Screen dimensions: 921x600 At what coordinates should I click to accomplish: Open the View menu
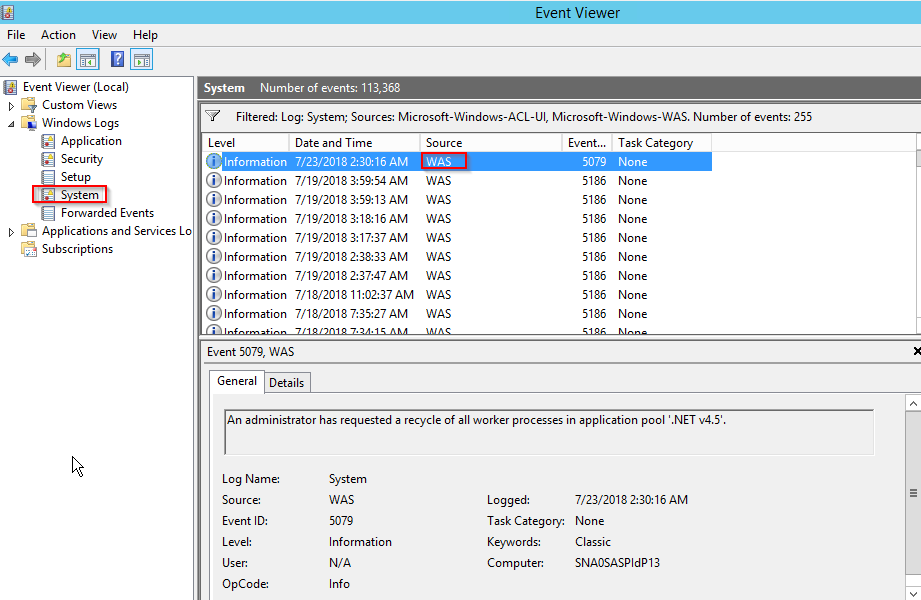(x=104, y=35)
